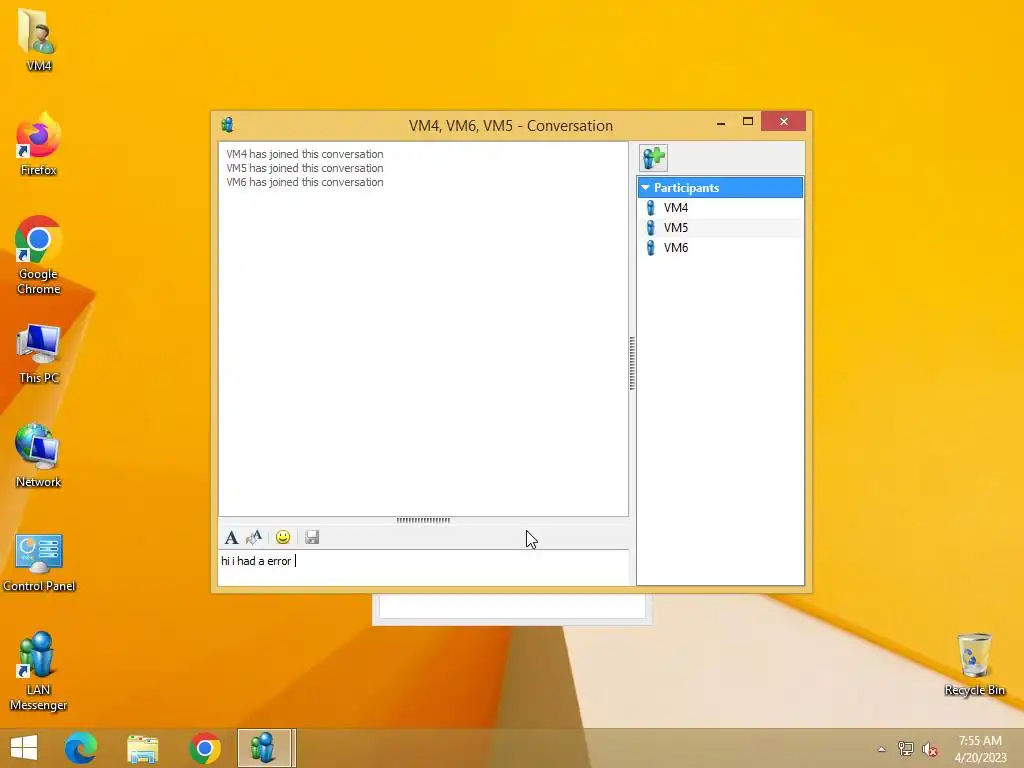Open File Explorer from the taskbar
The image size is (1024, 768).
[143, 748]
